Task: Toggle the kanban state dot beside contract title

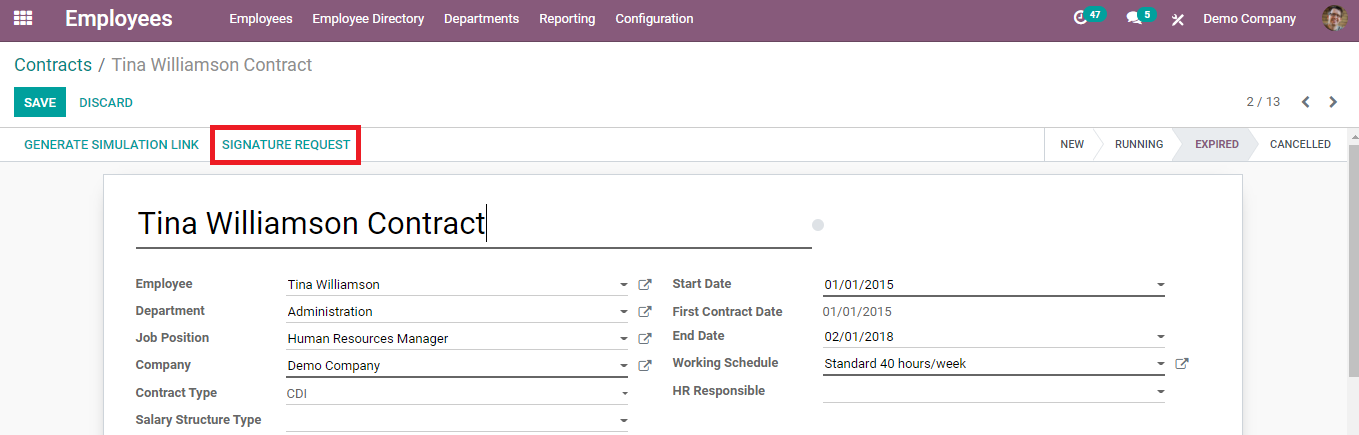Action: (818, 225)
